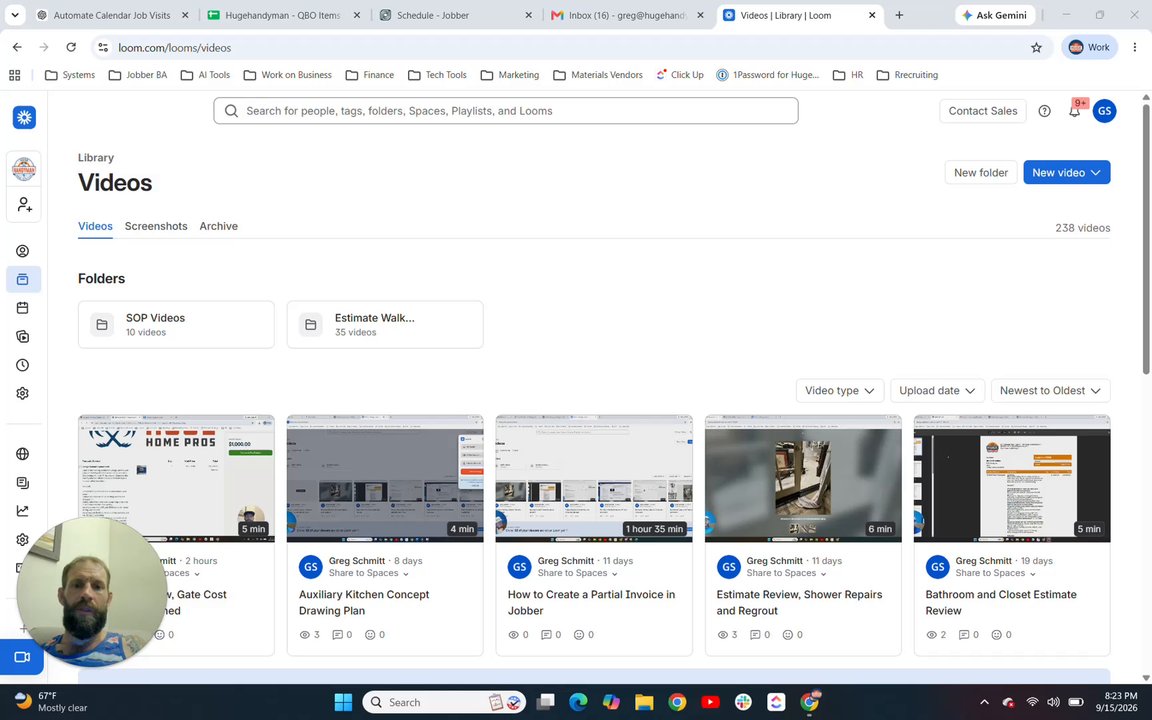Click the record camera button in sidebar
Viewport: 1152px width, 720px height.
22,657
